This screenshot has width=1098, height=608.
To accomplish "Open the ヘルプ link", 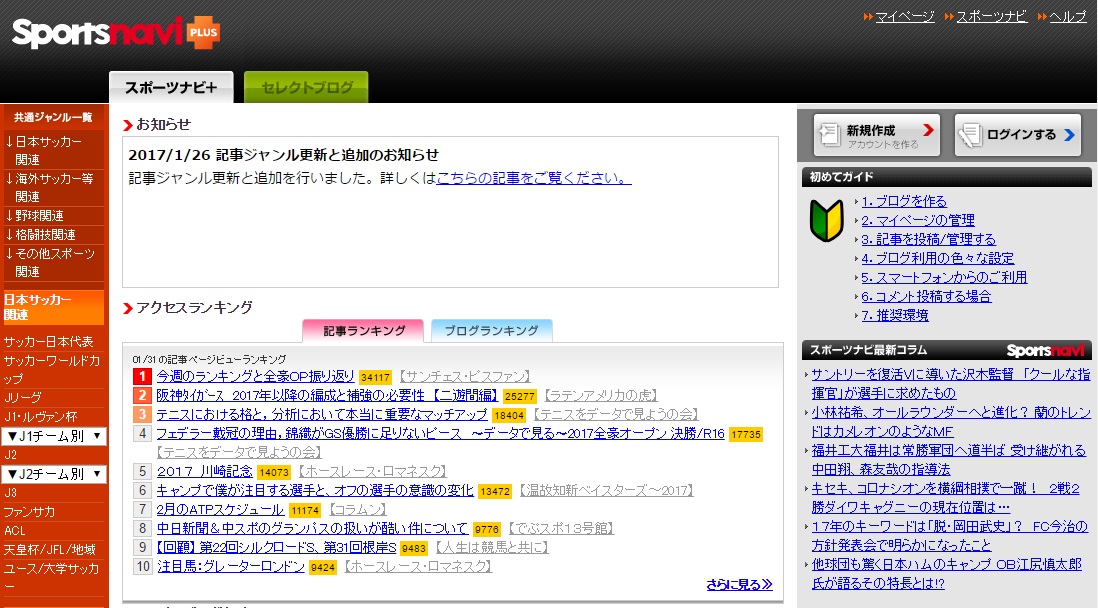I will (1067, 16).
